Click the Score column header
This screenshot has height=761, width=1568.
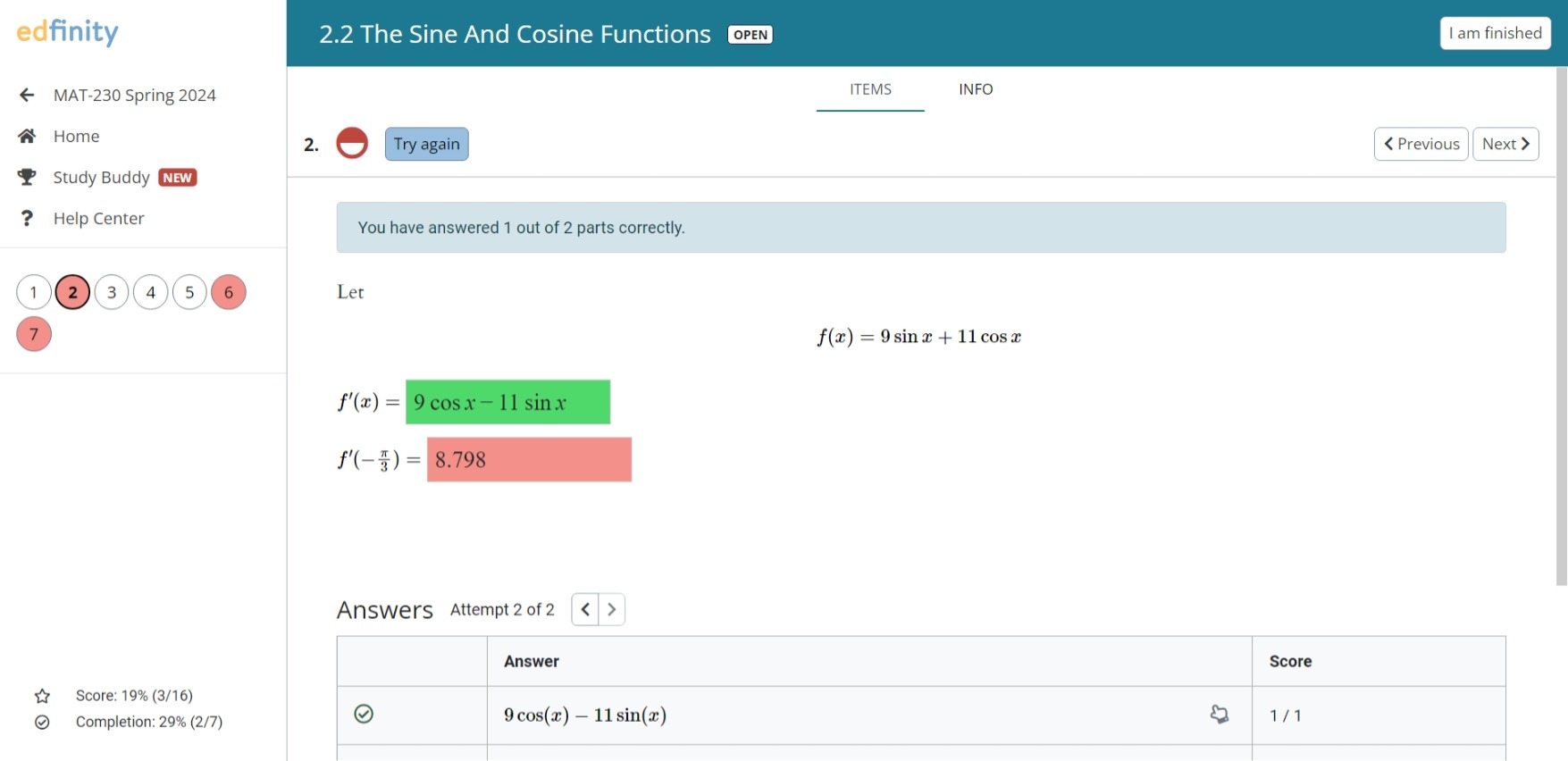pos(1379,661)
